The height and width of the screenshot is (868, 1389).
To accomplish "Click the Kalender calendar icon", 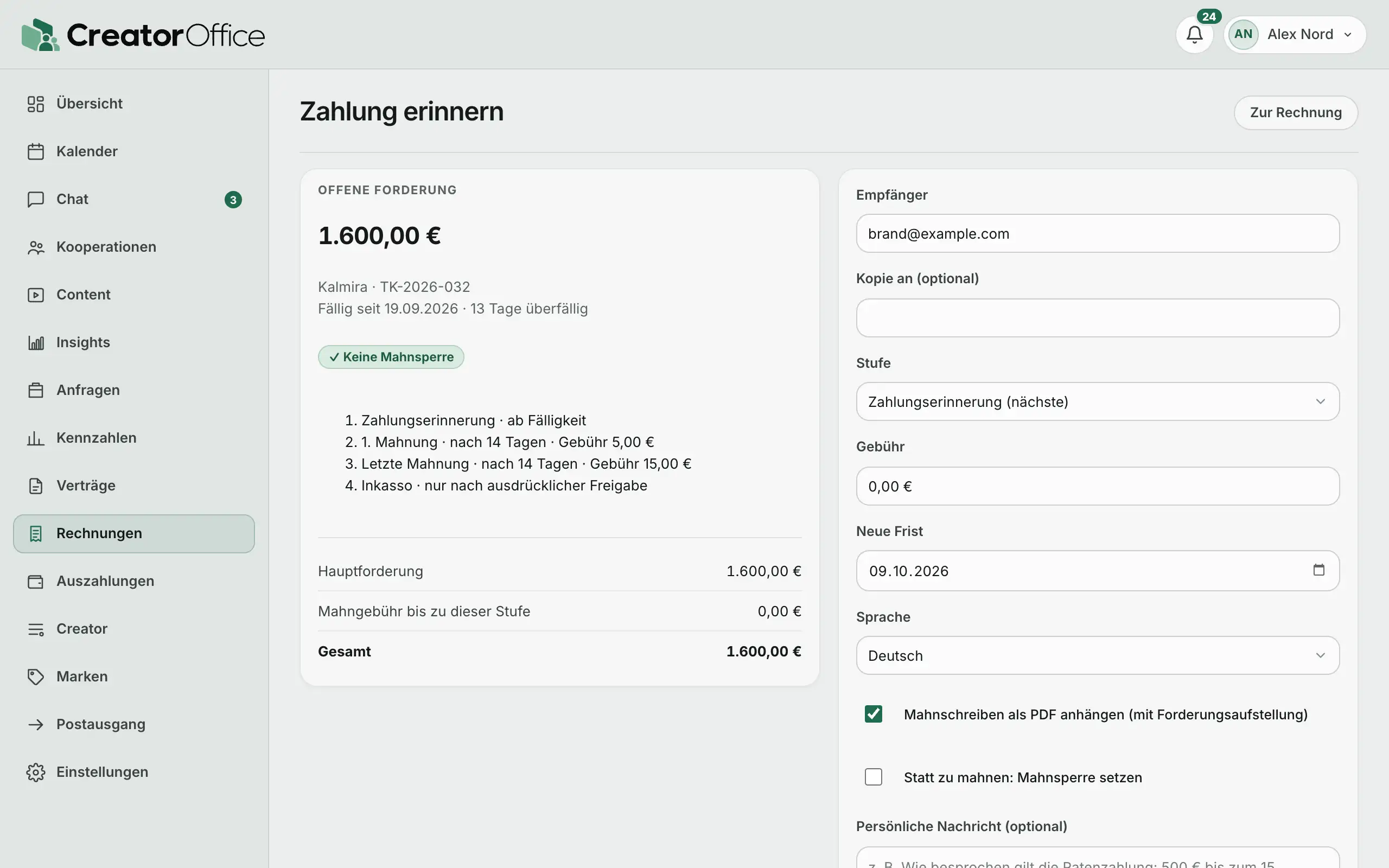I will [x=36, y=151].
